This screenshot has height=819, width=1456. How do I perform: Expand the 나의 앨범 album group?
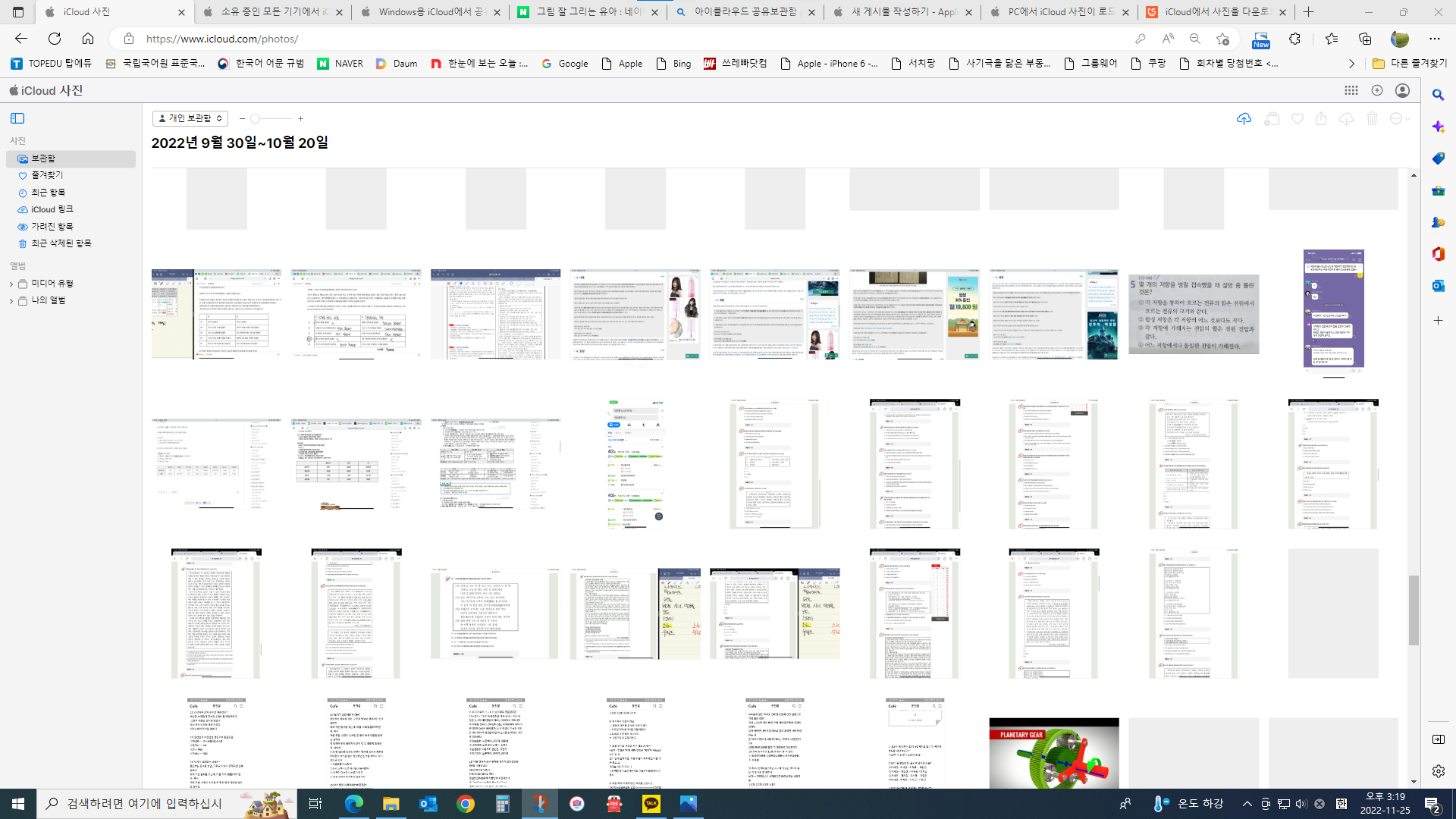coord(11,300)
